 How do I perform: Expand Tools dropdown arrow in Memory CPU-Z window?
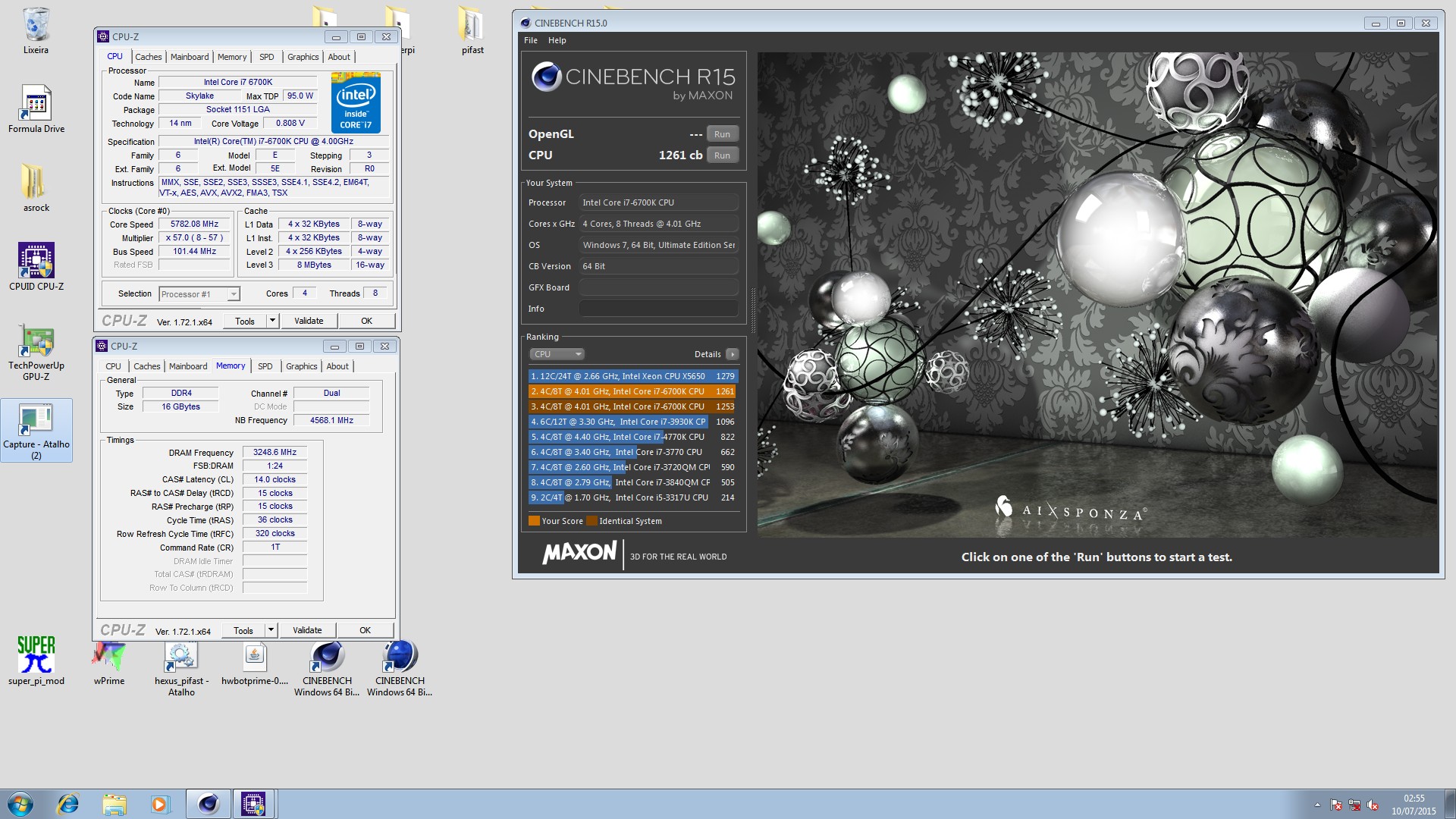(x=271, y=630)
